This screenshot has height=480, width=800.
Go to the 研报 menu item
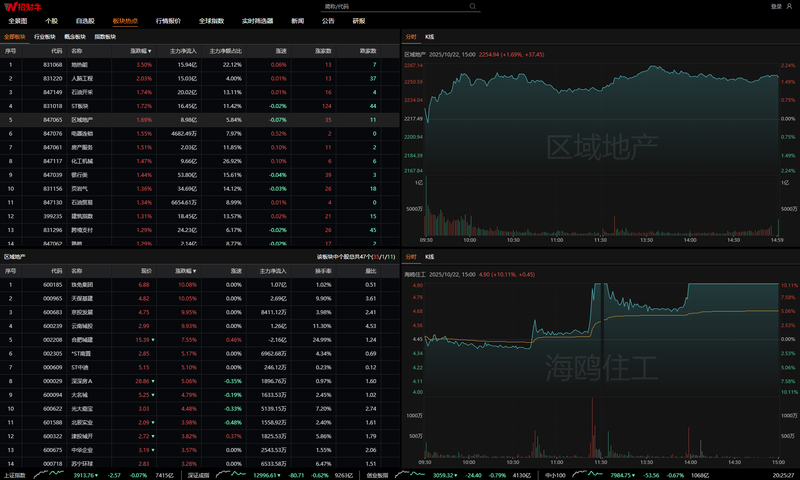[359, 21]
